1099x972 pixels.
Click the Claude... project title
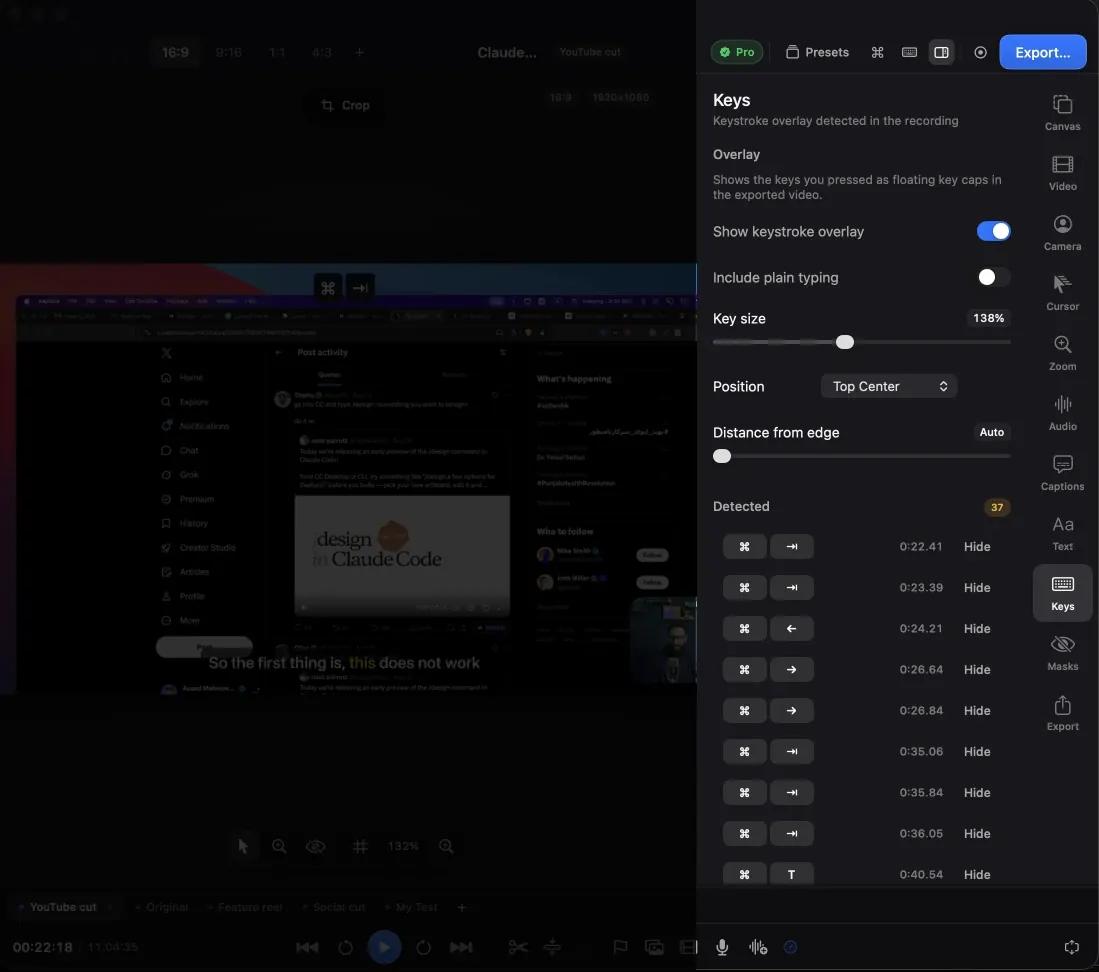point(506,53)
